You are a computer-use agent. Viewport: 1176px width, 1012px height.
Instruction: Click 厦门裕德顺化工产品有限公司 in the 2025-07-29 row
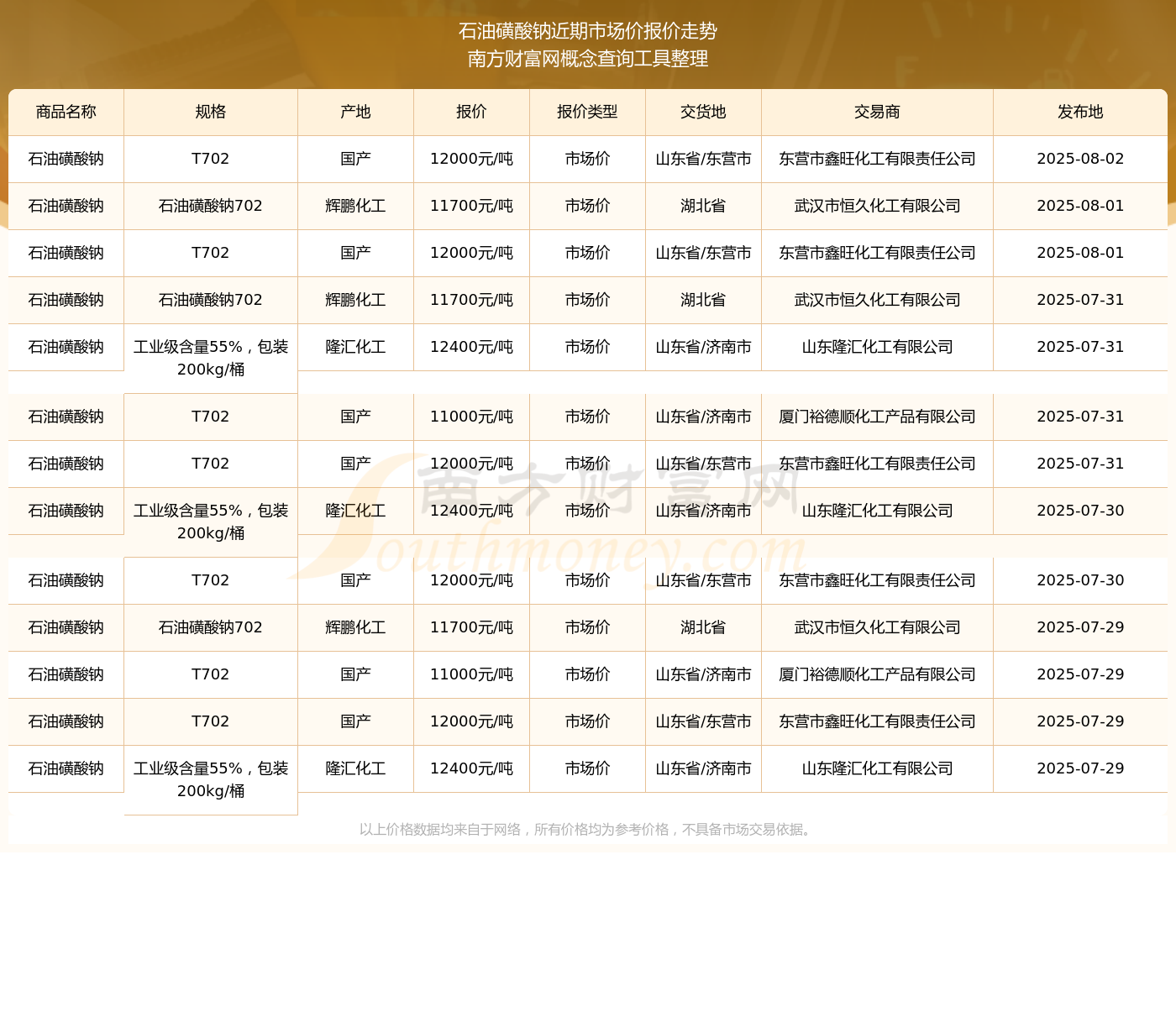[x=877, y=674]
